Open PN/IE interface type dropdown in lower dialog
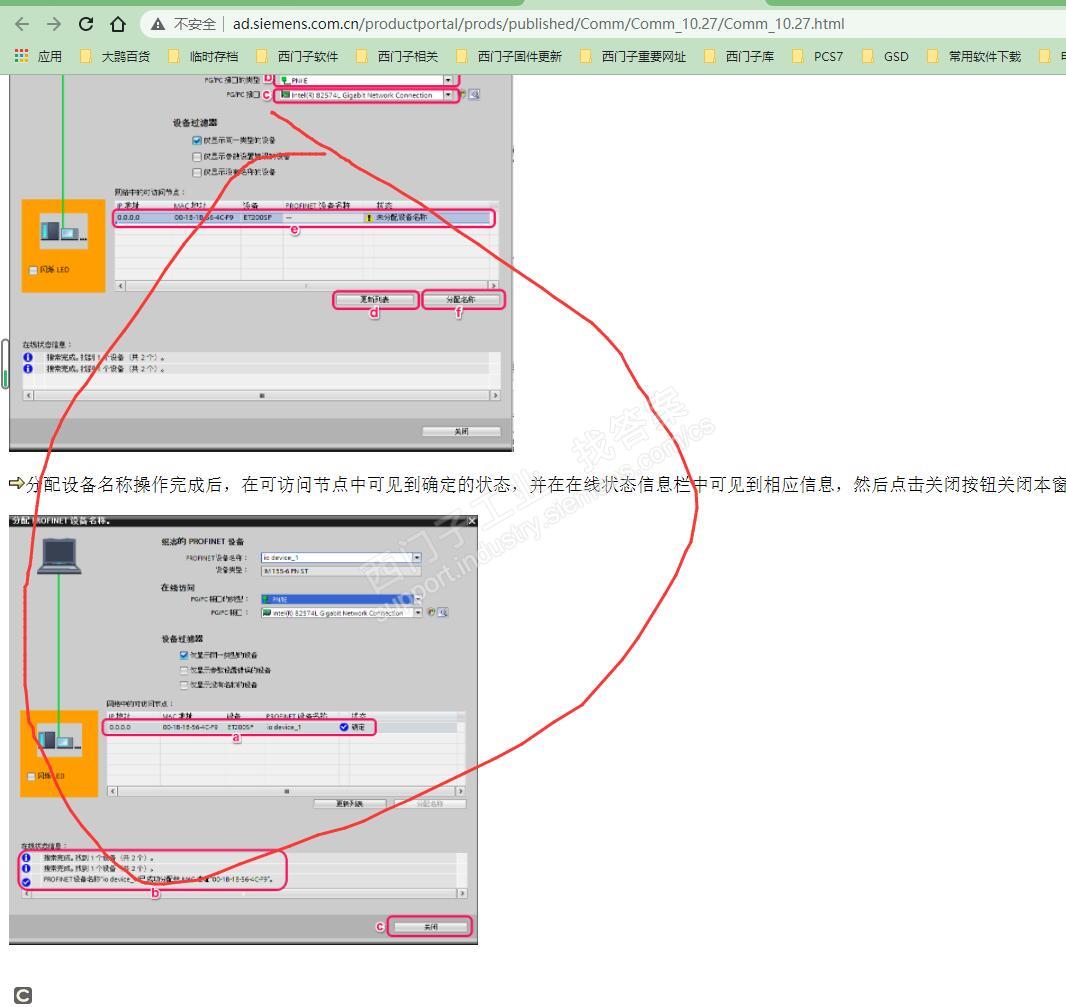Viewport: 1066px width, 1007px height. point(417,599)
